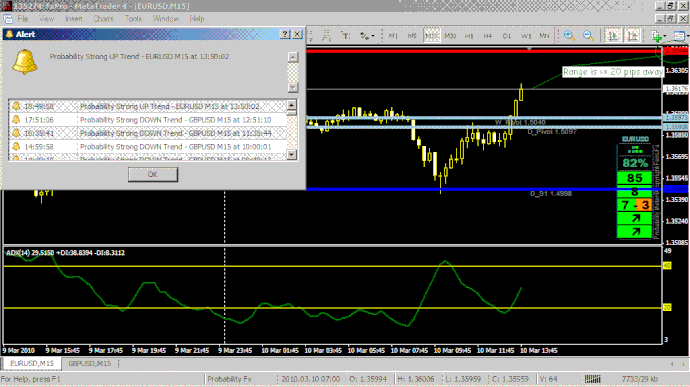Click the Probability Fx profile in status bar
The image size is (690, 387).
229,379
